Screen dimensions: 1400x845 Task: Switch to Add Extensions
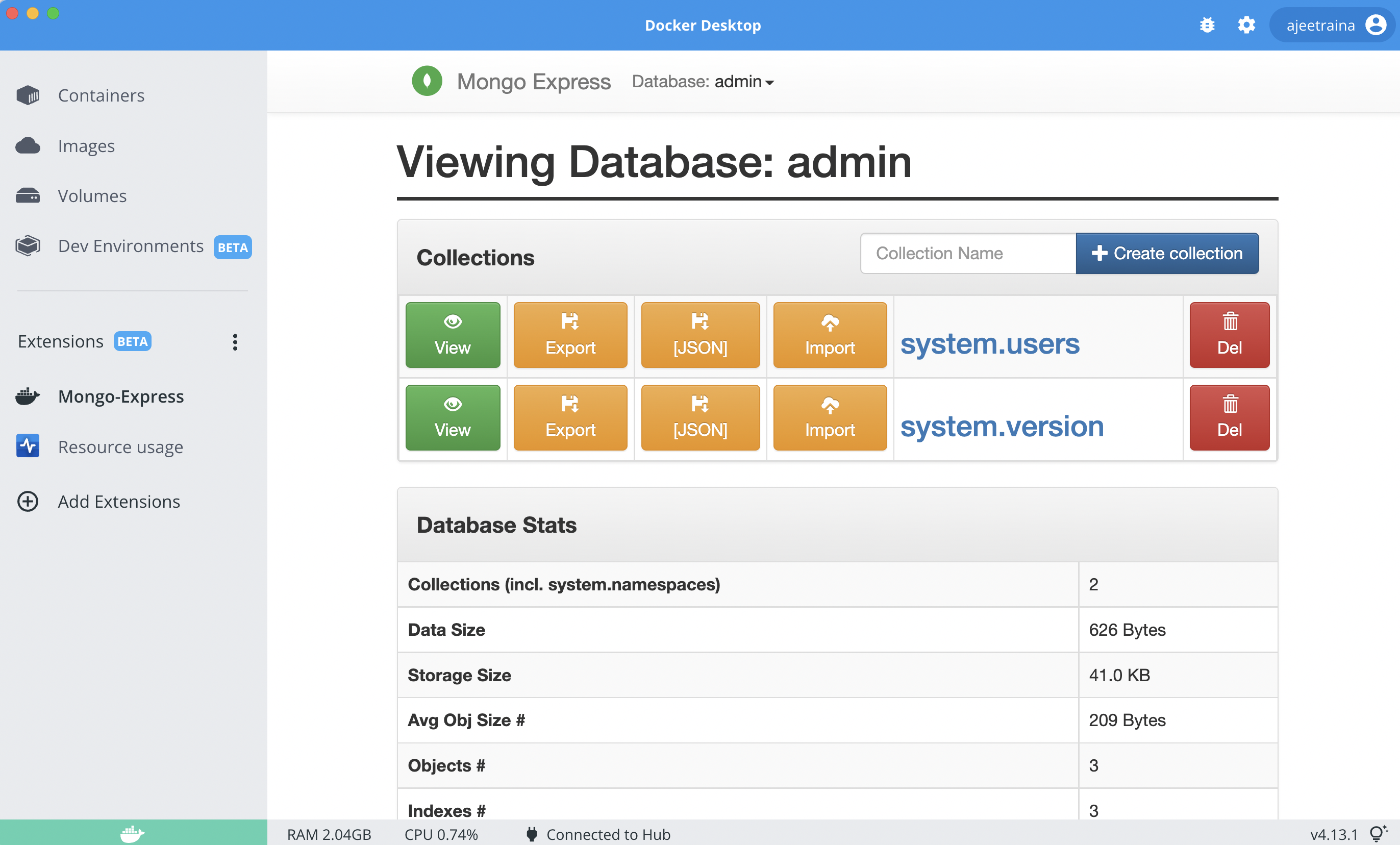pos(119,501)
